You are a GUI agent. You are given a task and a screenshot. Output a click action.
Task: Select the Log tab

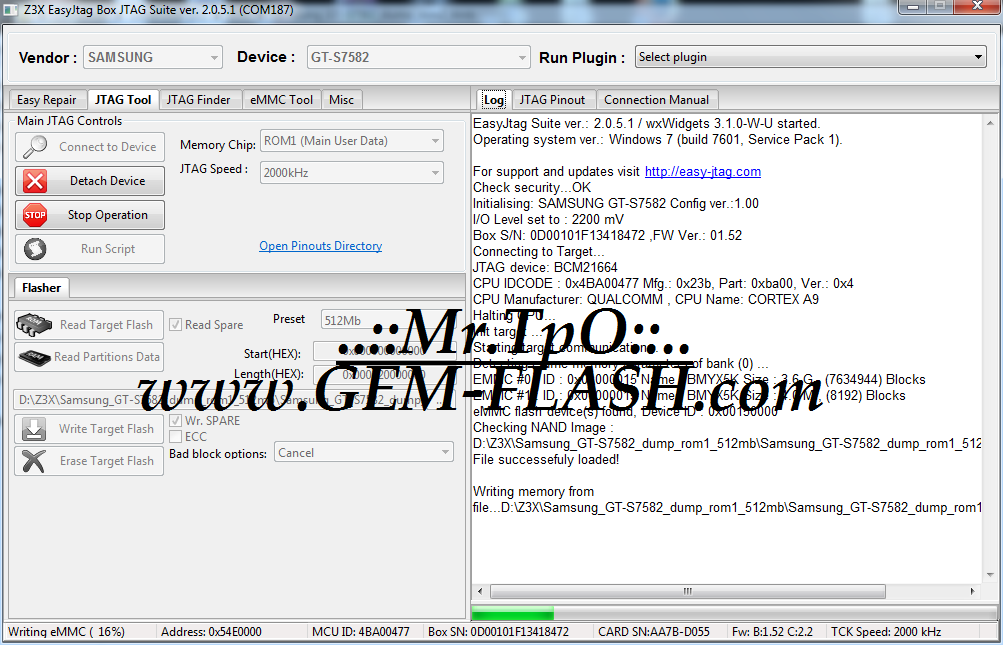tap(493, 100)
